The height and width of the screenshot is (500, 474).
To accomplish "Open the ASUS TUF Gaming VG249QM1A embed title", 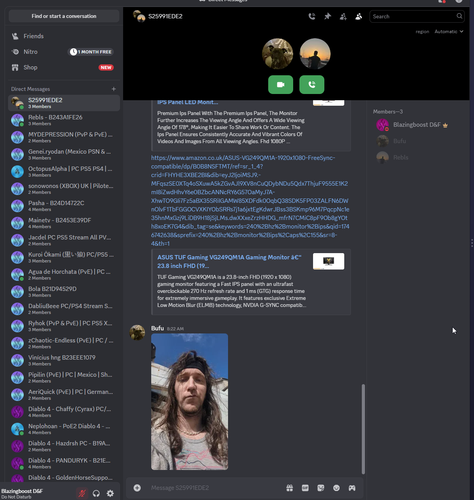I will [x=229, y=261].
